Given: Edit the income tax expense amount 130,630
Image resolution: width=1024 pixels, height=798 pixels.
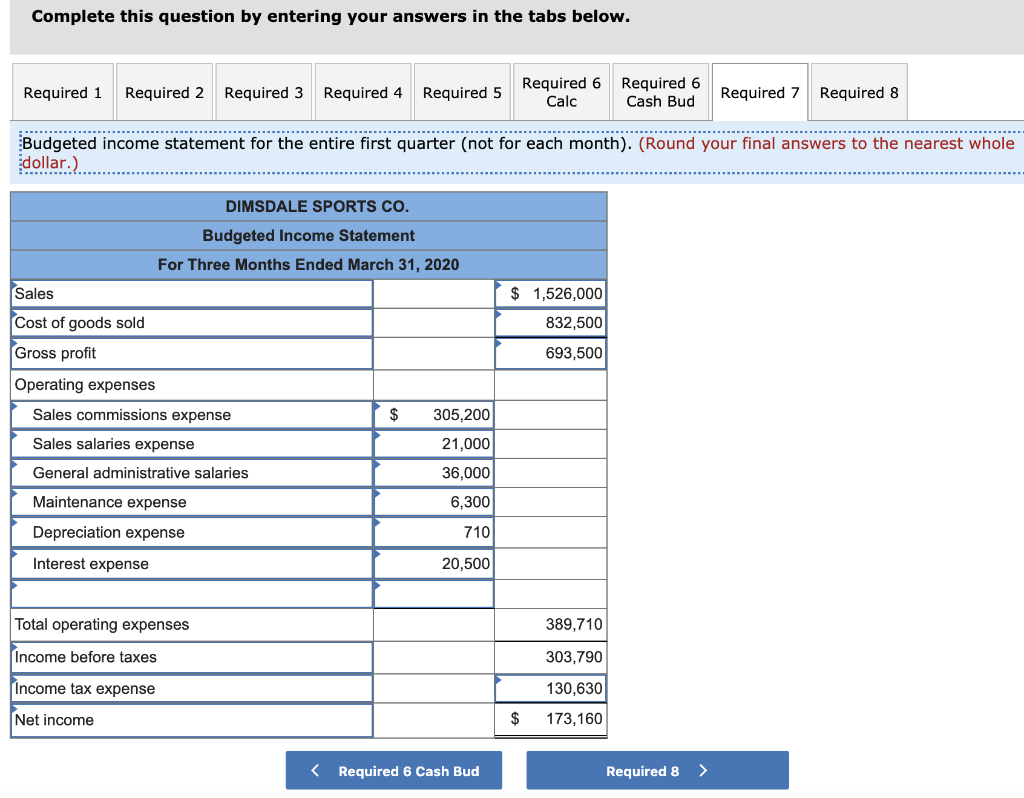Looking at the screenshot, I should (551, 688).
